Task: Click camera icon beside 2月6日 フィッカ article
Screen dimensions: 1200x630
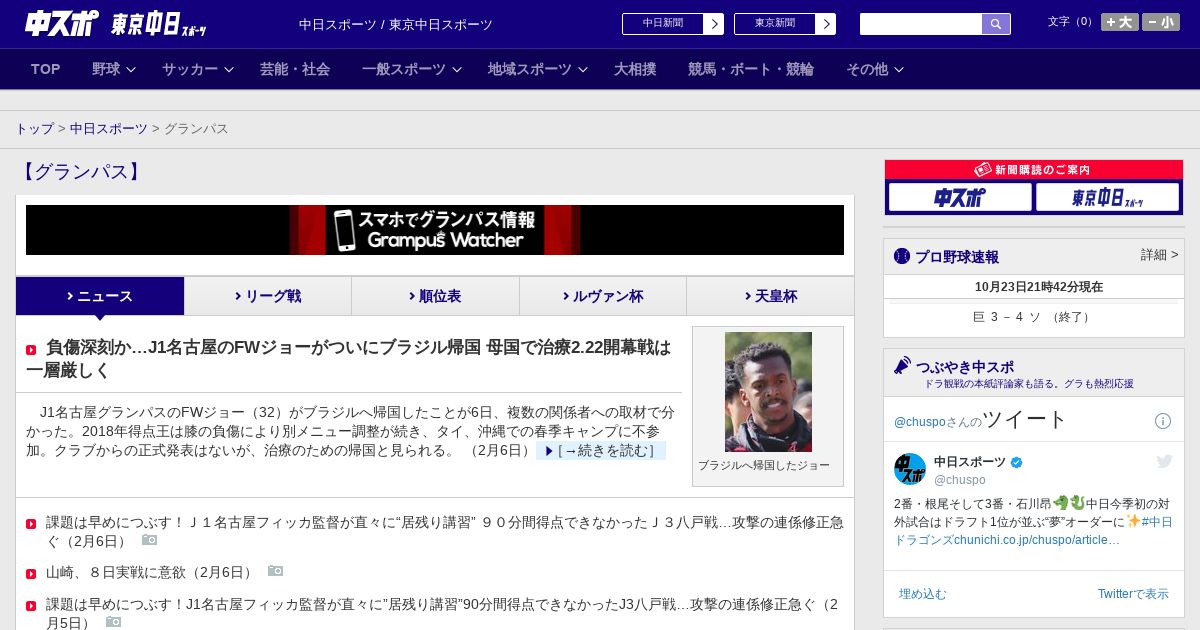Action: (x=149, y=540)
